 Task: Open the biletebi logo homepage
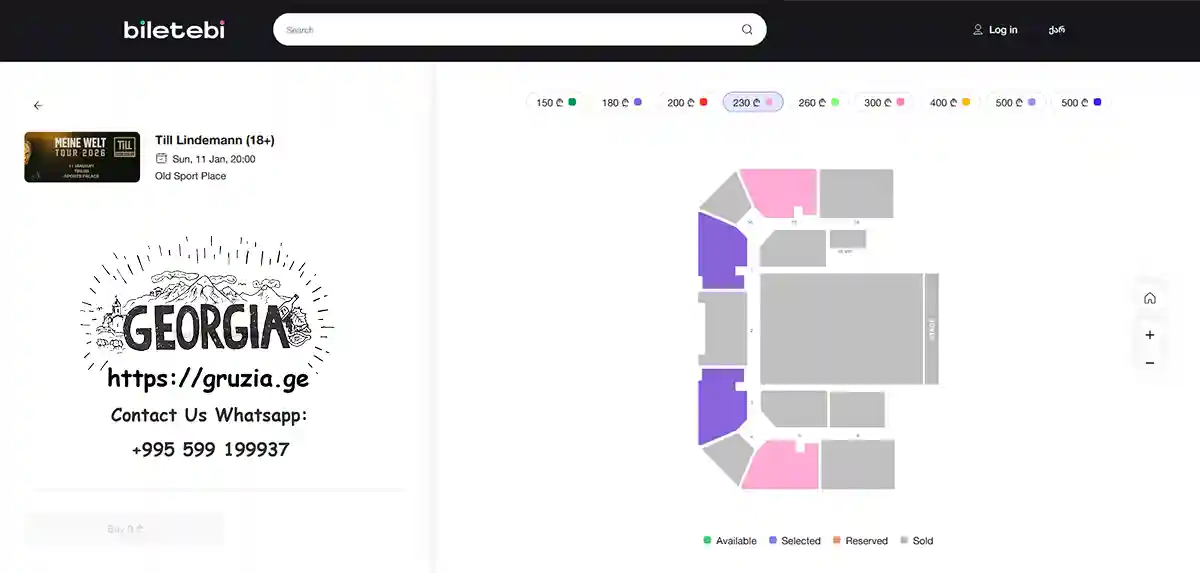click(174, 30)
